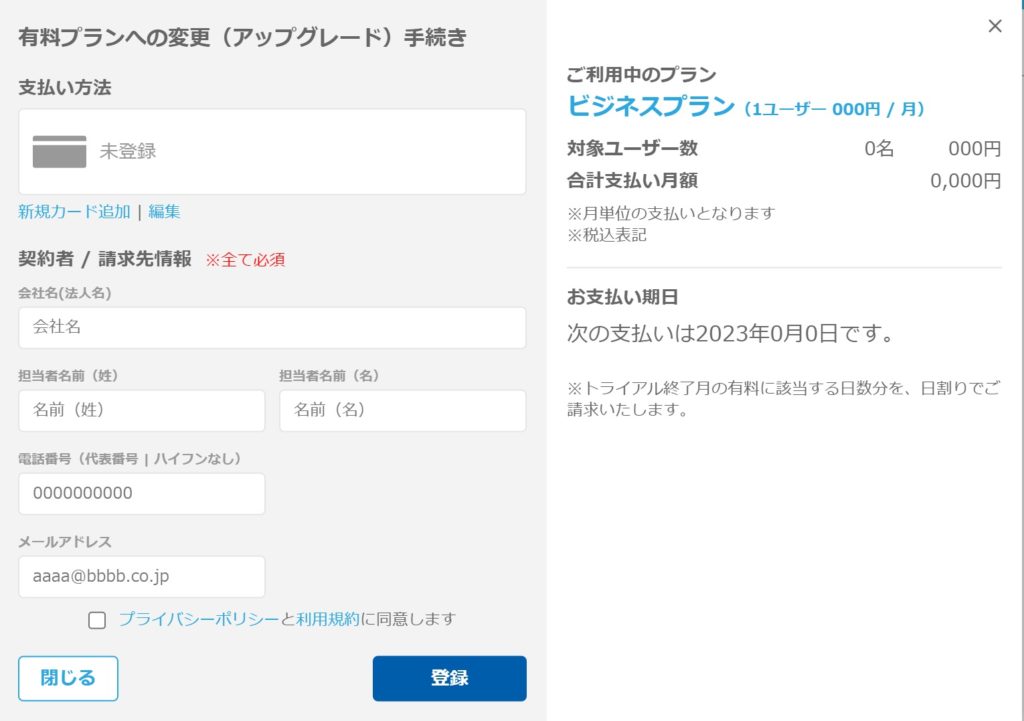1024x721 pixels.
Task: Click the 対象ユーザー数 row
Action: 783,149
